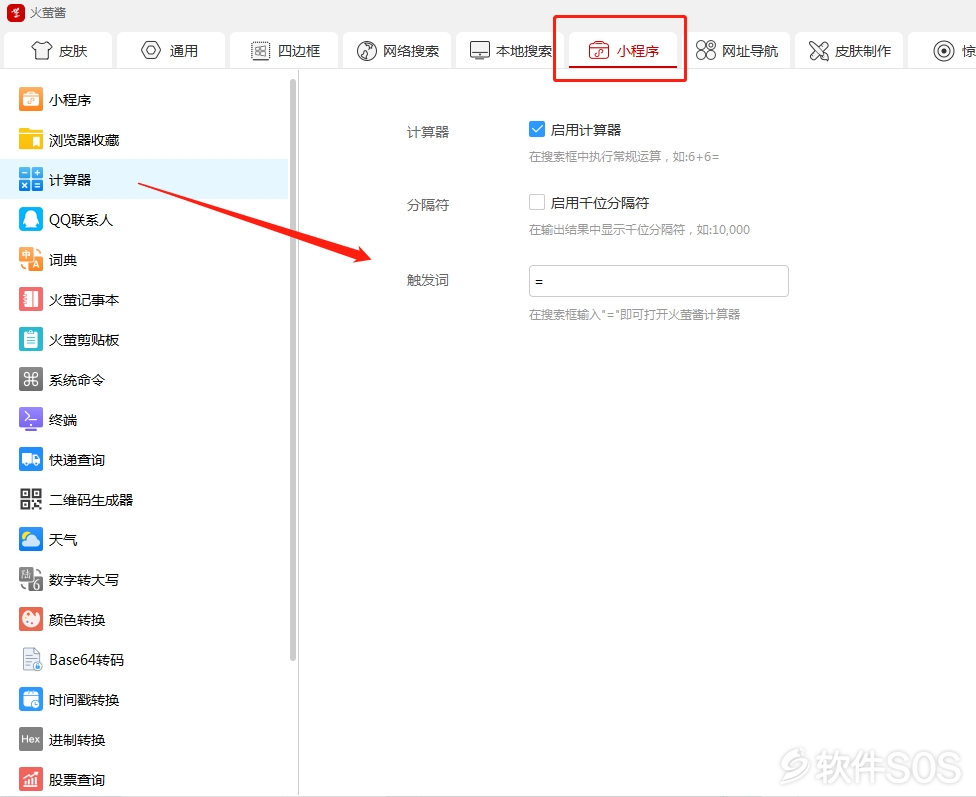Screen dimensions: 976x797
Task: Select the 快递查询 entry text
Action: [x=77, y=460]
